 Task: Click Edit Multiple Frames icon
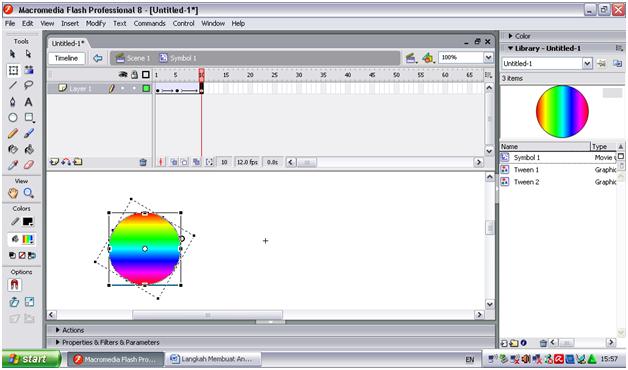(x=196, y=162)
